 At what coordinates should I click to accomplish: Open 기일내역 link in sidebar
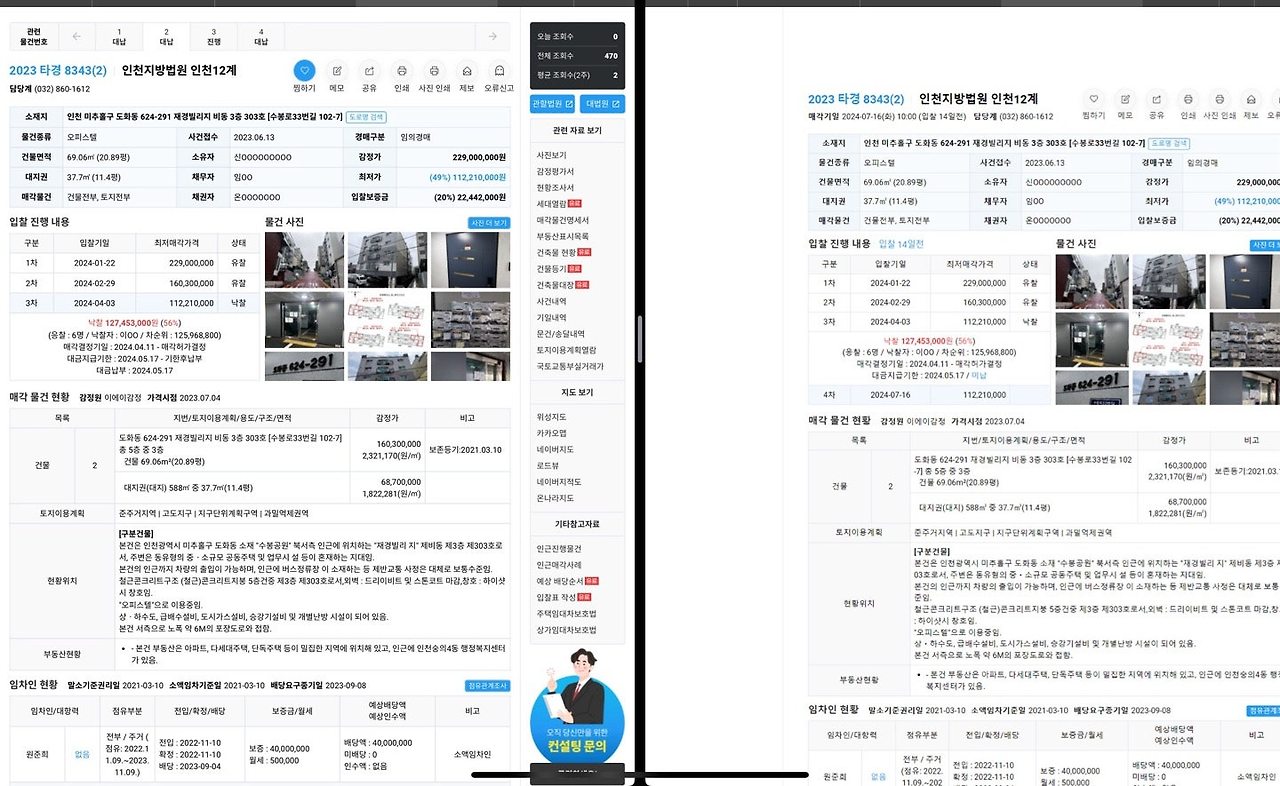point(552,317)
